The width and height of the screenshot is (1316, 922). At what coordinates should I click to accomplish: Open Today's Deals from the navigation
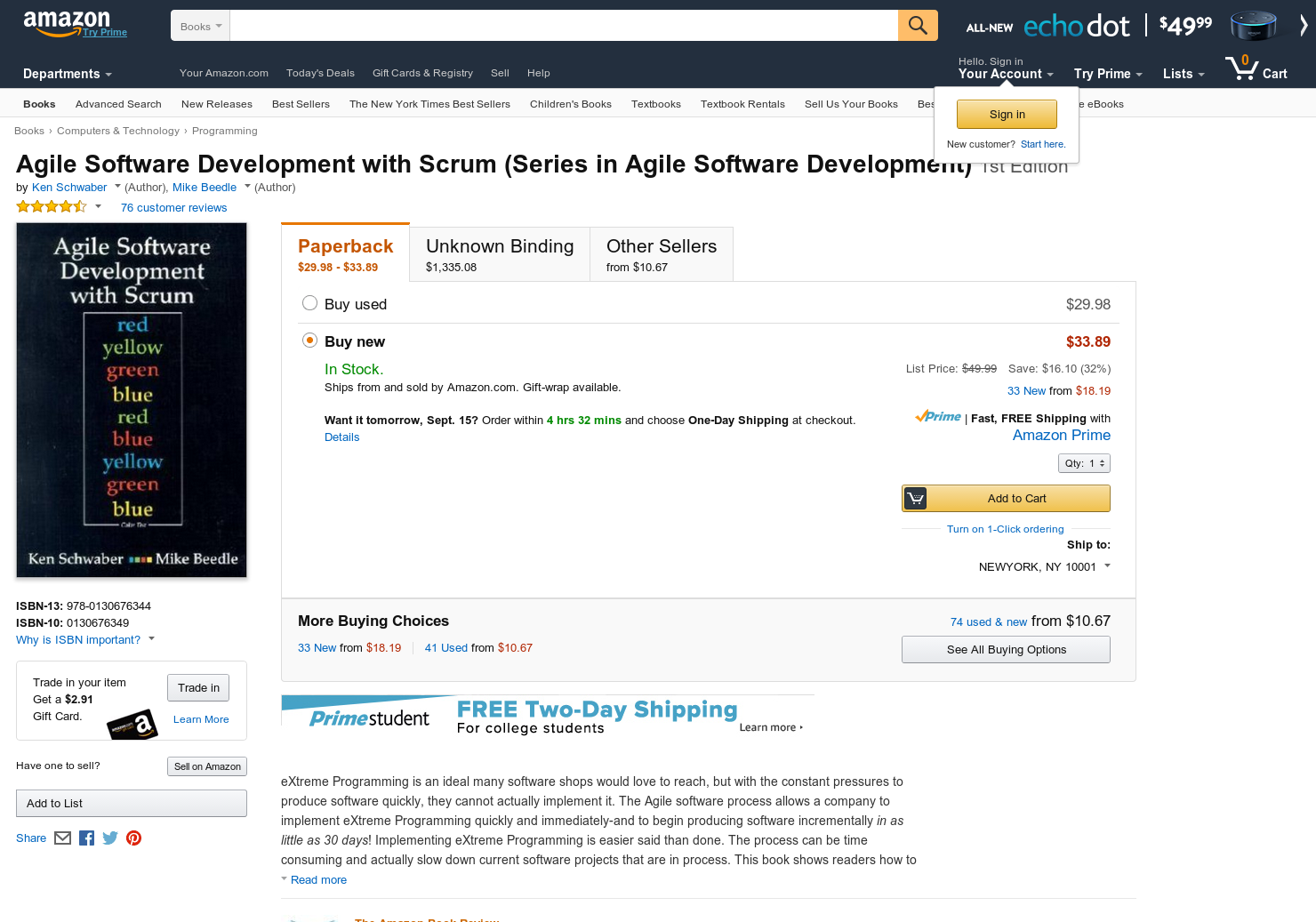pos(320,73)
